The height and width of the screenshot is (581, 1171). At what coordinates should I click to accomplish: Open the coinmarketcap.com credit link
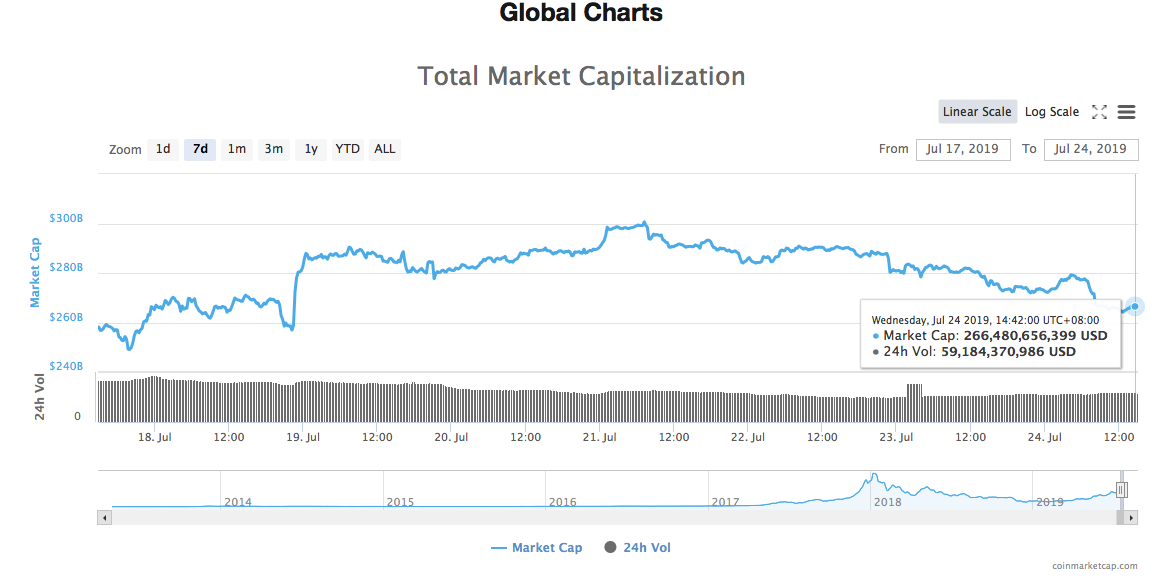pos(1094,566)
